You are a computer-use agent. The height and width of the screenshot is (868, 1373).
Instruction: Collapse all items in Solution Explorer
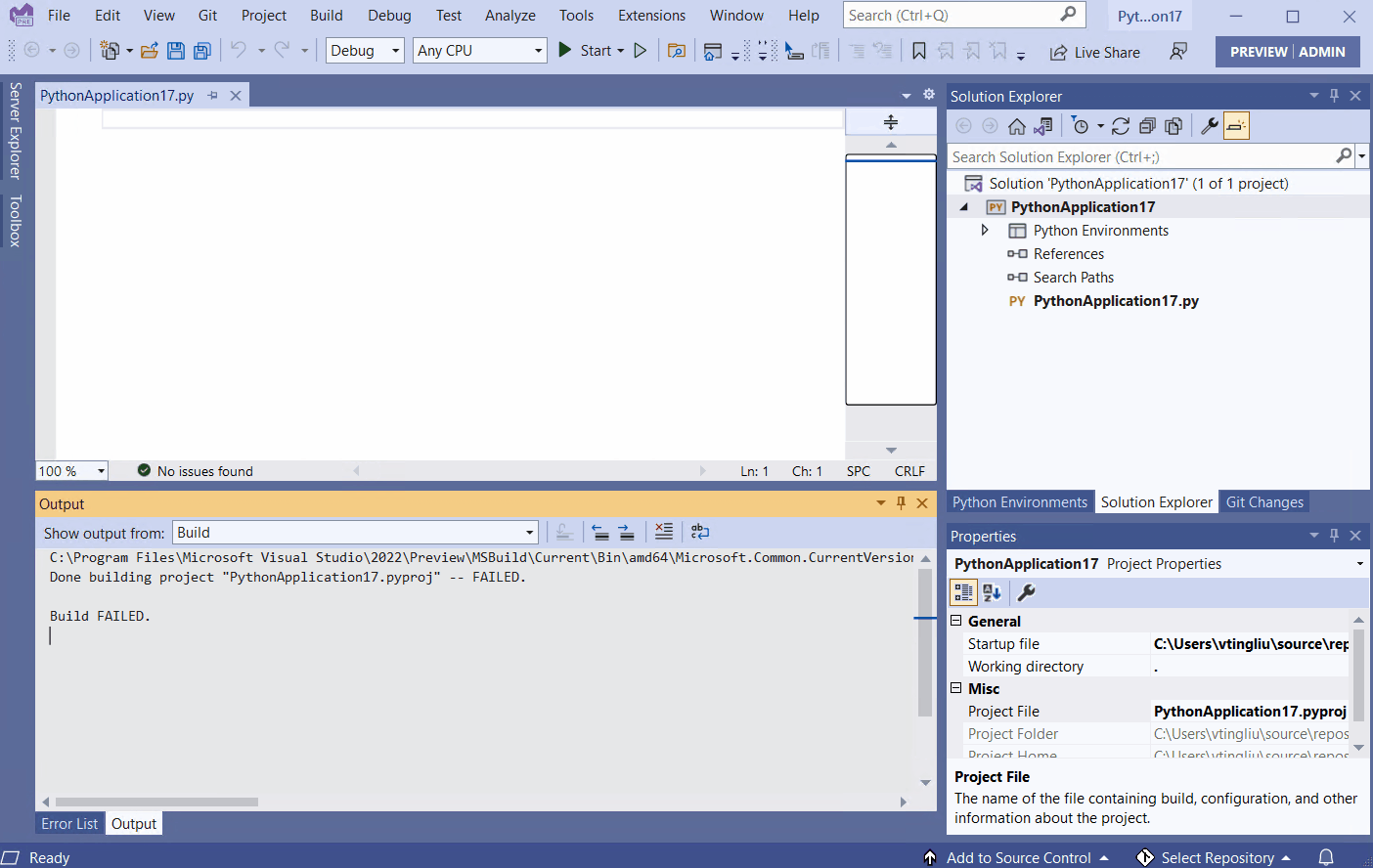[x=1147, y=125]
